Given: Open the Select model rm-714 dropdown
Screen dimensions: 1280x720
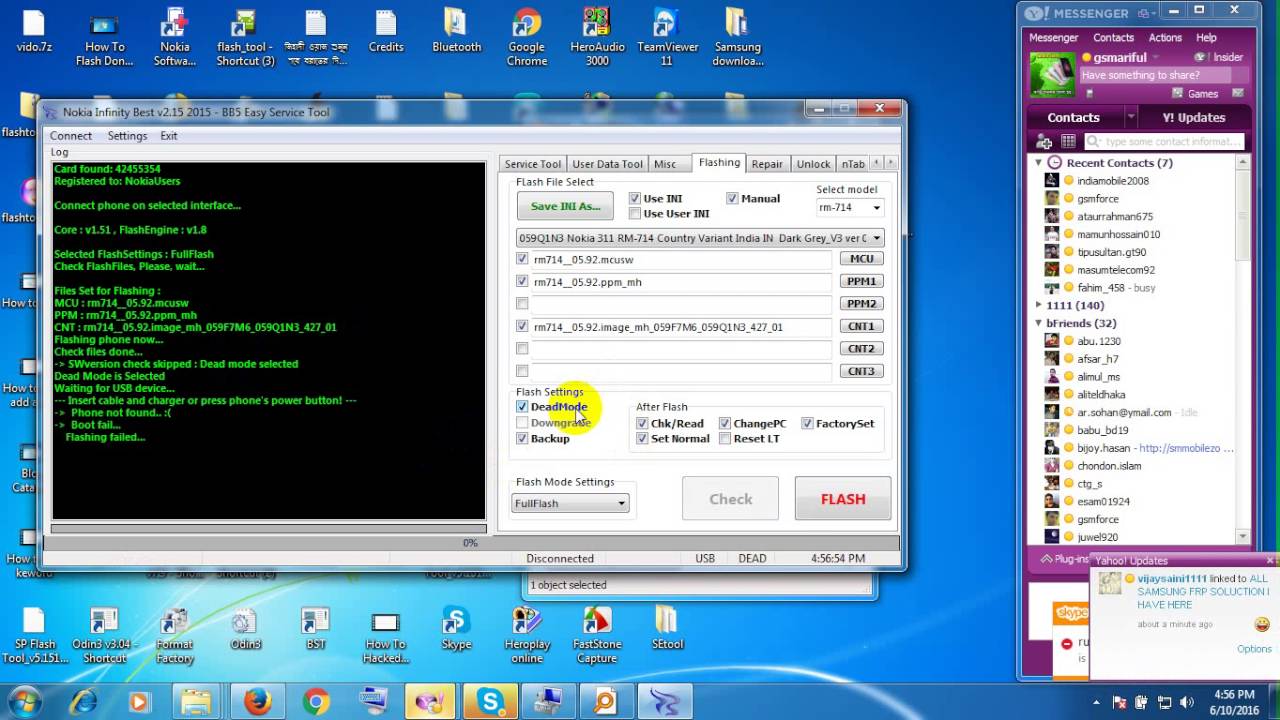Looking at the screenshot, I should pyautogui.click(x=850, y=208).
